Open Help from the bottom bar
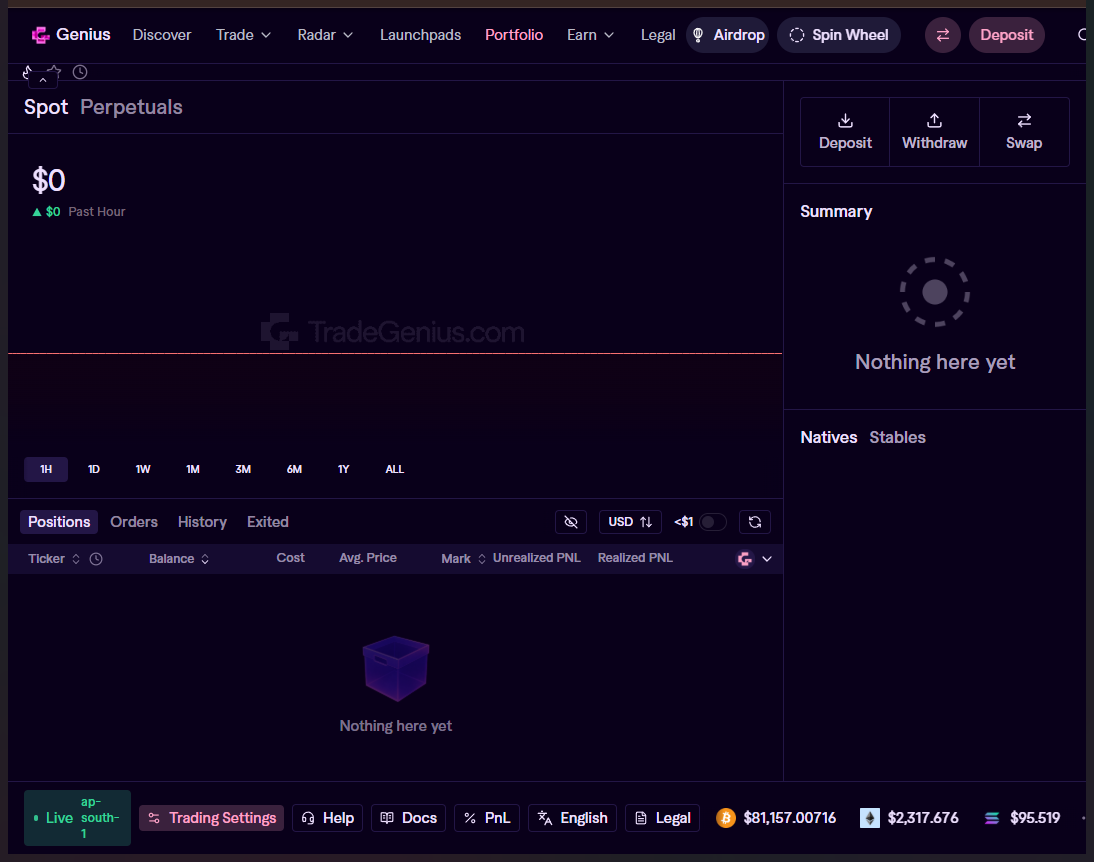1094x862 pixels. tap(327, 818)
